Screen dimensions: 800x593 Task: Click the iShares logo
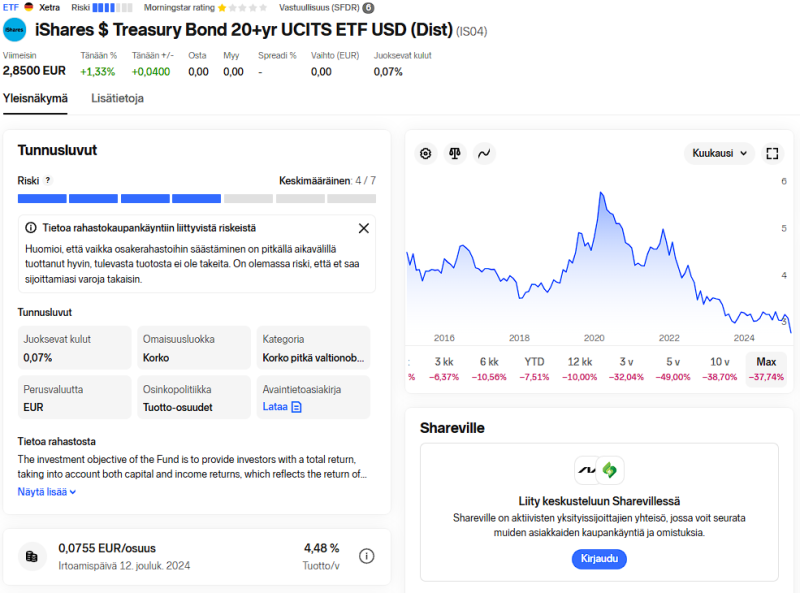pos(15,30)
